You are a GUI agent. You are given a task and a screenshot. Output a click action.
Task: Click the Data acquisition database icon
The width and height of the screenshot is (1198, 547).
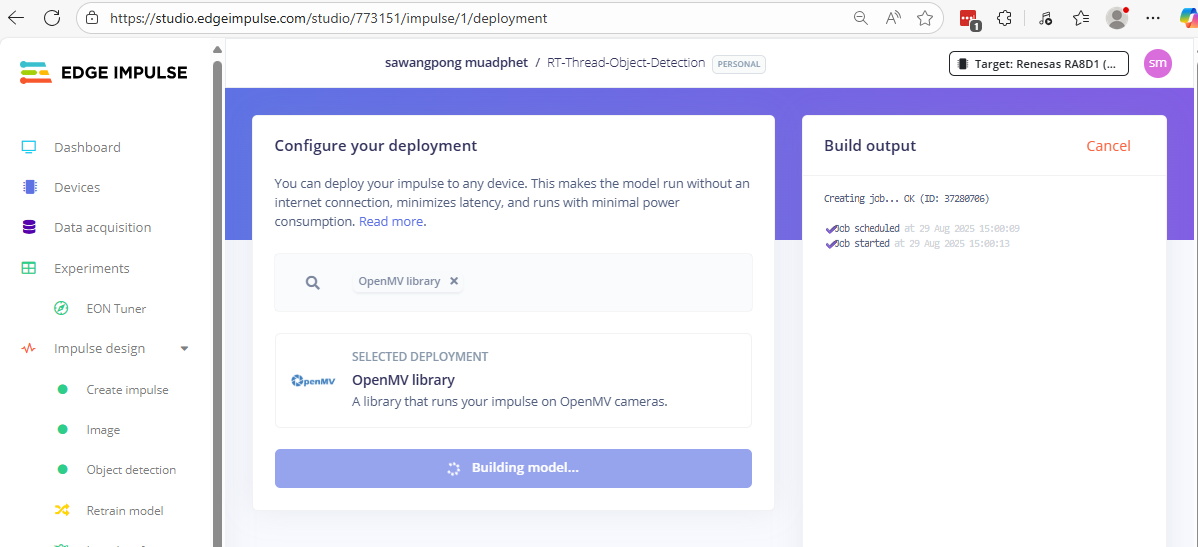tap(29, 227)
